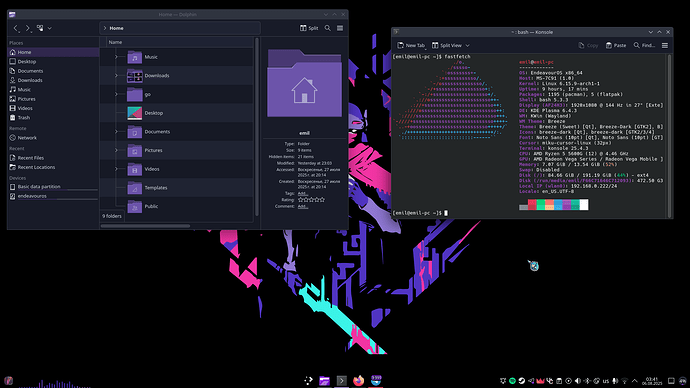Click the Spotify tray icon
This screenshot has height=388, width=690.
[x=512, y=381]
